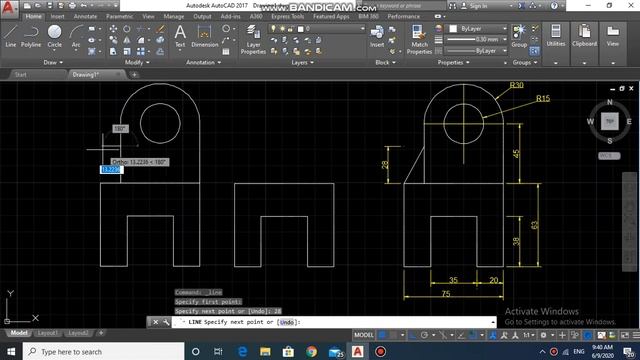Open the Parametric ribbon tab
Image resolution: width=640 pixels, height=360 pixels.
click(120, 16)
